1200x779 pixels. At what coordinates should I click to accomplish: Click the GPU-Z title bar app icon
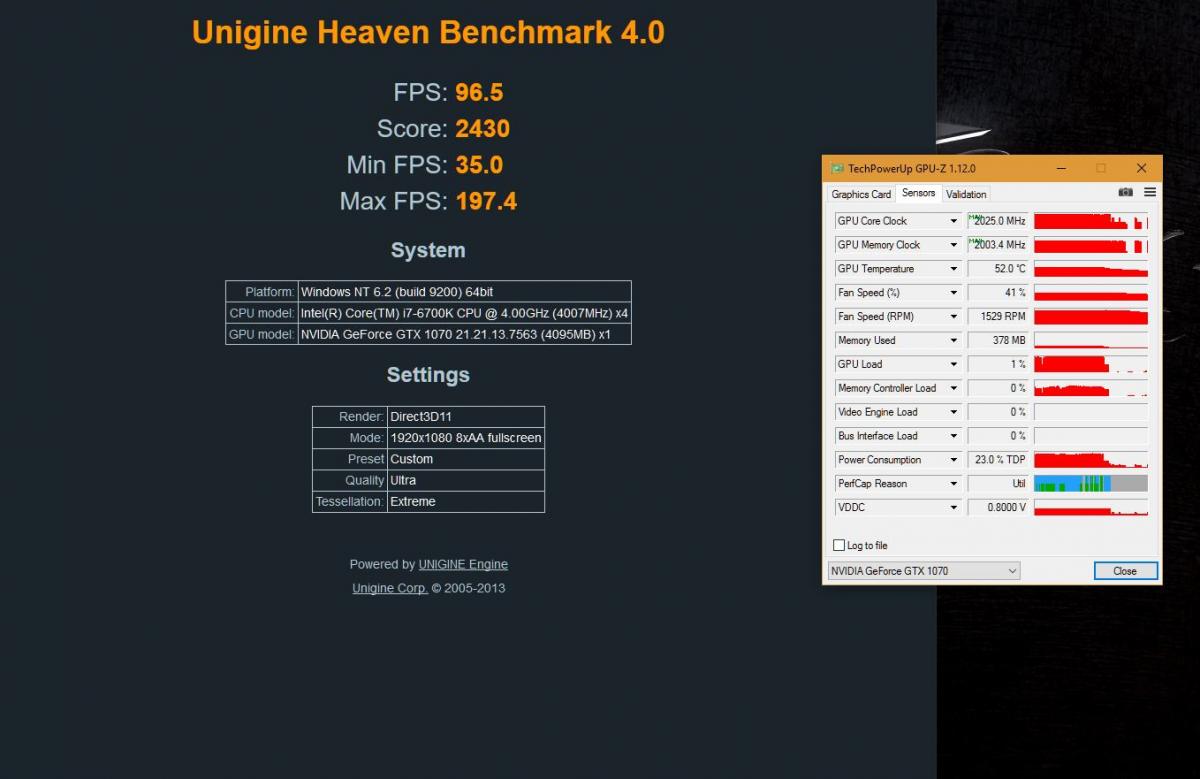837,168
